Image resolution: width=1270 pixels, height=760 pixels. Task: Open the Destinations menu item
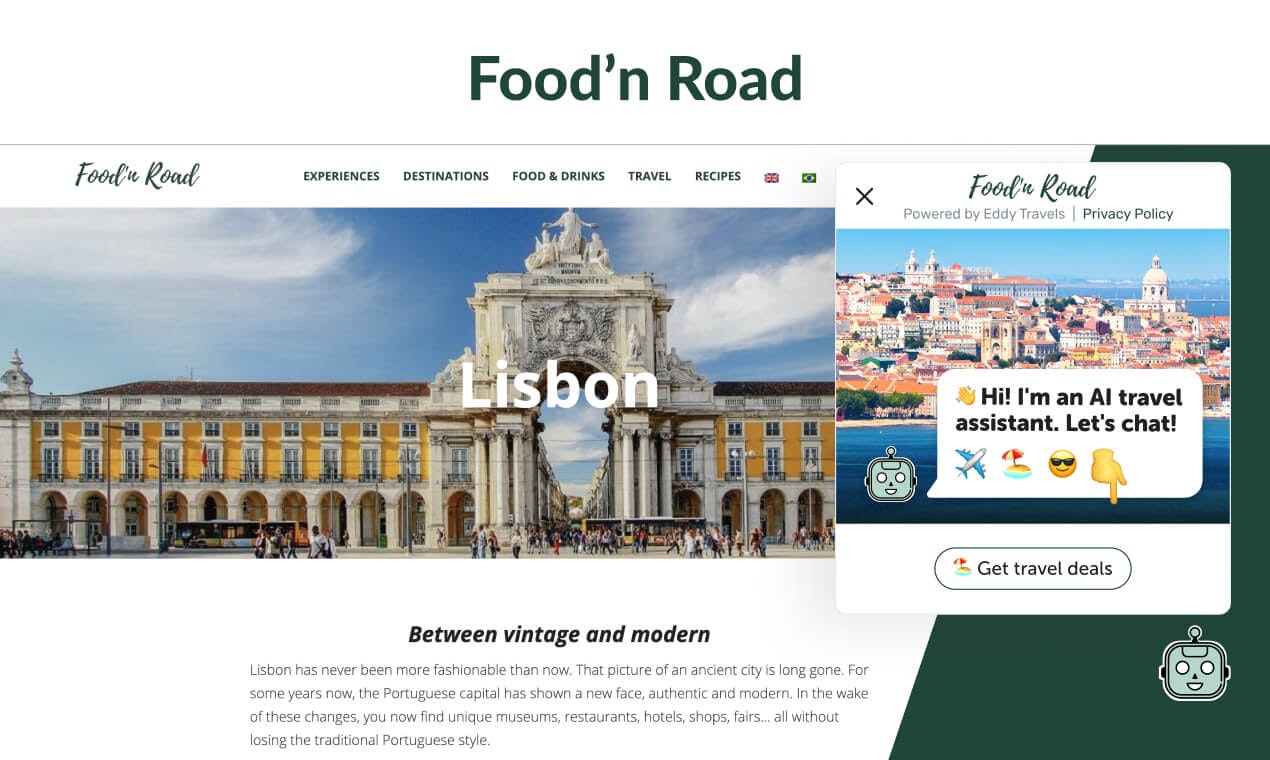446,176
